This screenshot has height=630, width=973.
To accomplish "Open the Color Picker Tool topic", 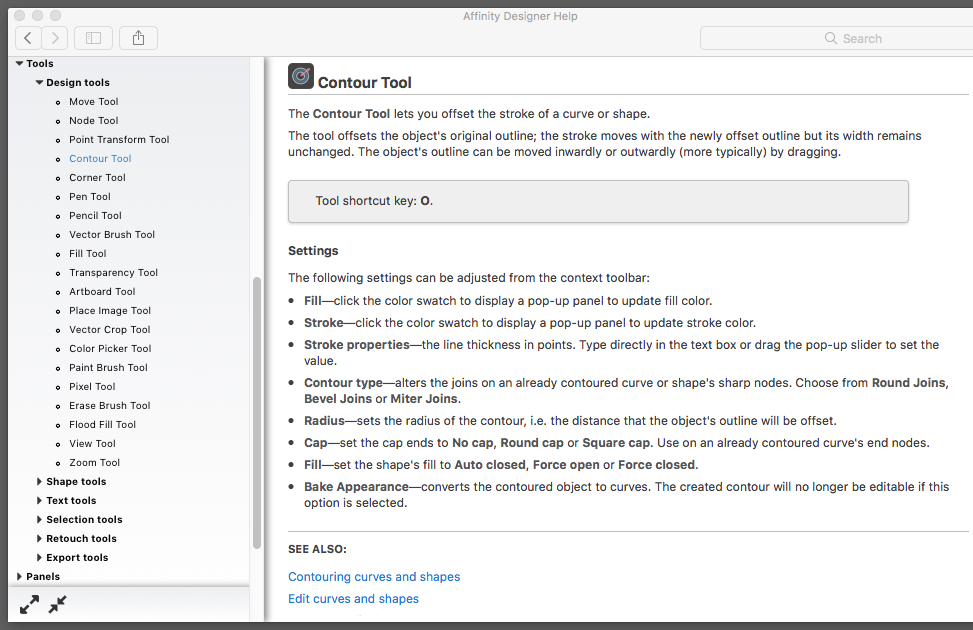I will point(110,349).
